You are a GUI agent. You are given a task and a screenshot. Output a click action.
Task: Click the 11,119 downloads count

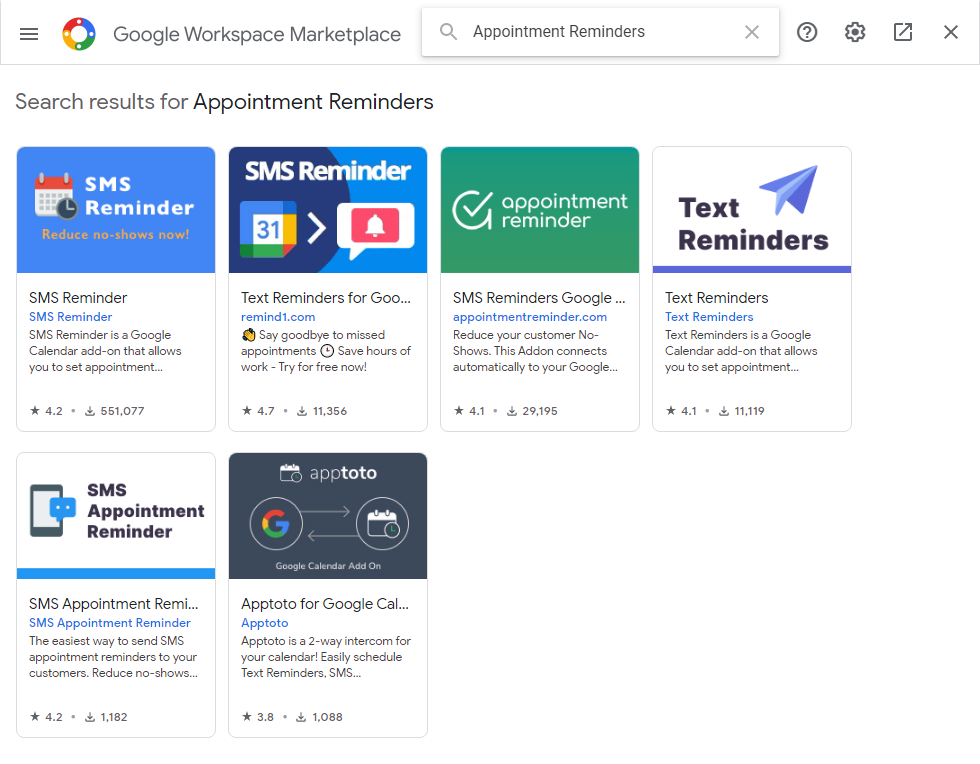click(742, 411)
